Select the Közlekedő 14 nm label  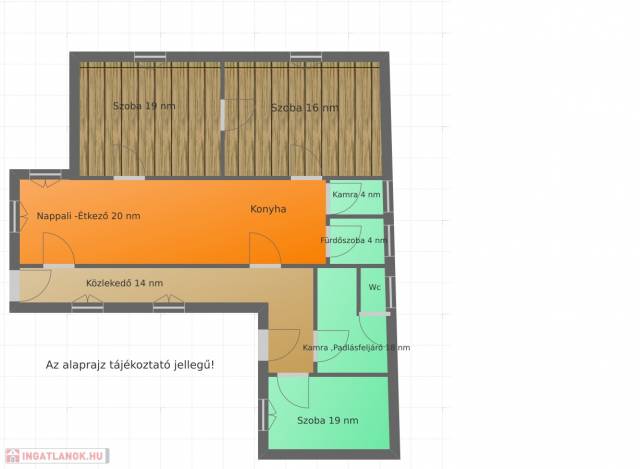(x=124, y=283)
